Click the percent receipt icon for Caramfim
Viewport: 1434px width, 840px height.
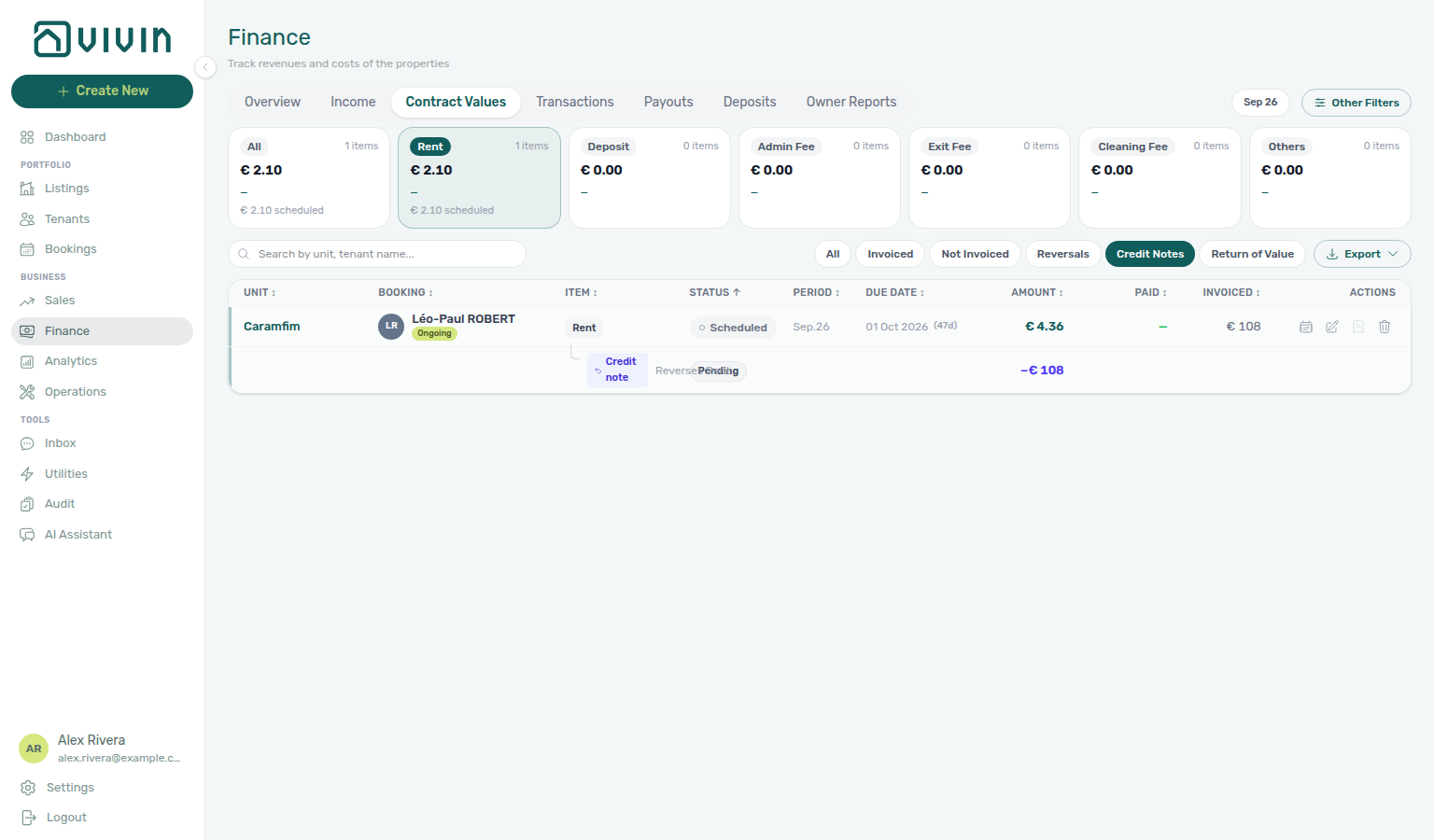pyautogui.click(x=1358, y=327)
